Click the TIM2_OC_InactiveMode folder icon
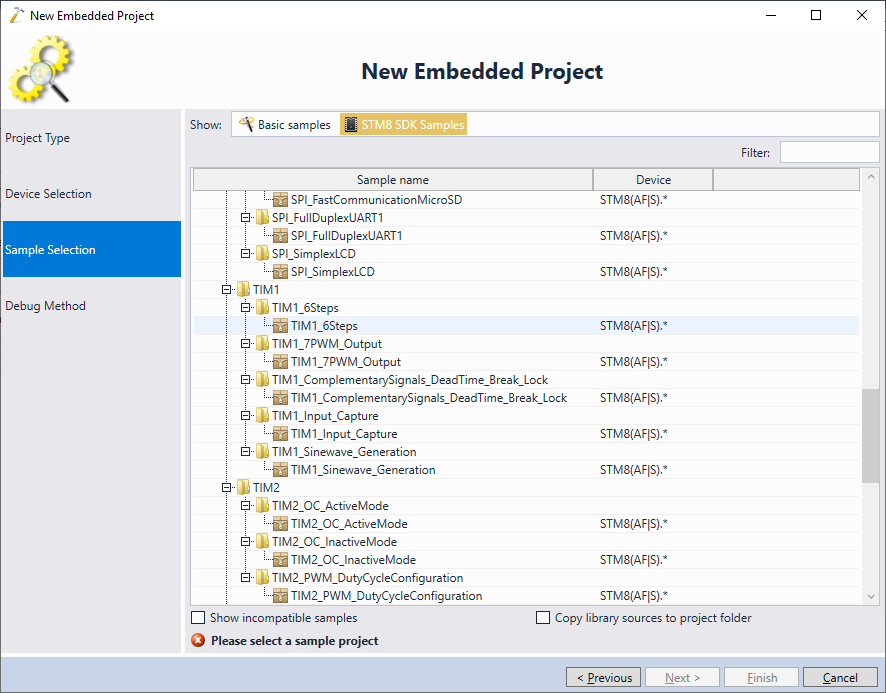Image resolution: width=886 pixels, height=693 pixels. pyautogui.click(x=262, y=542)
